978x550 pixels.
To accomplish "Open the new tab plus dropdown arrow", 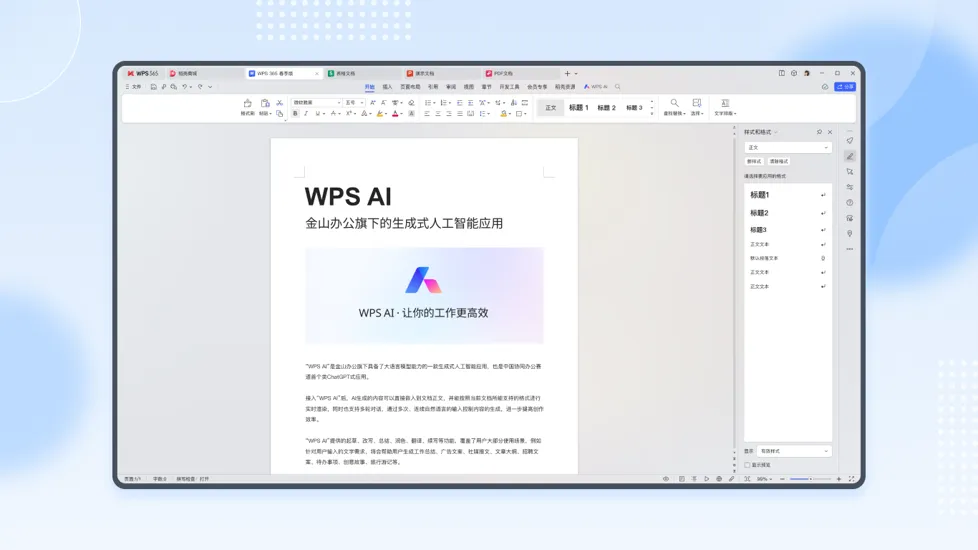I will [576, 74].
